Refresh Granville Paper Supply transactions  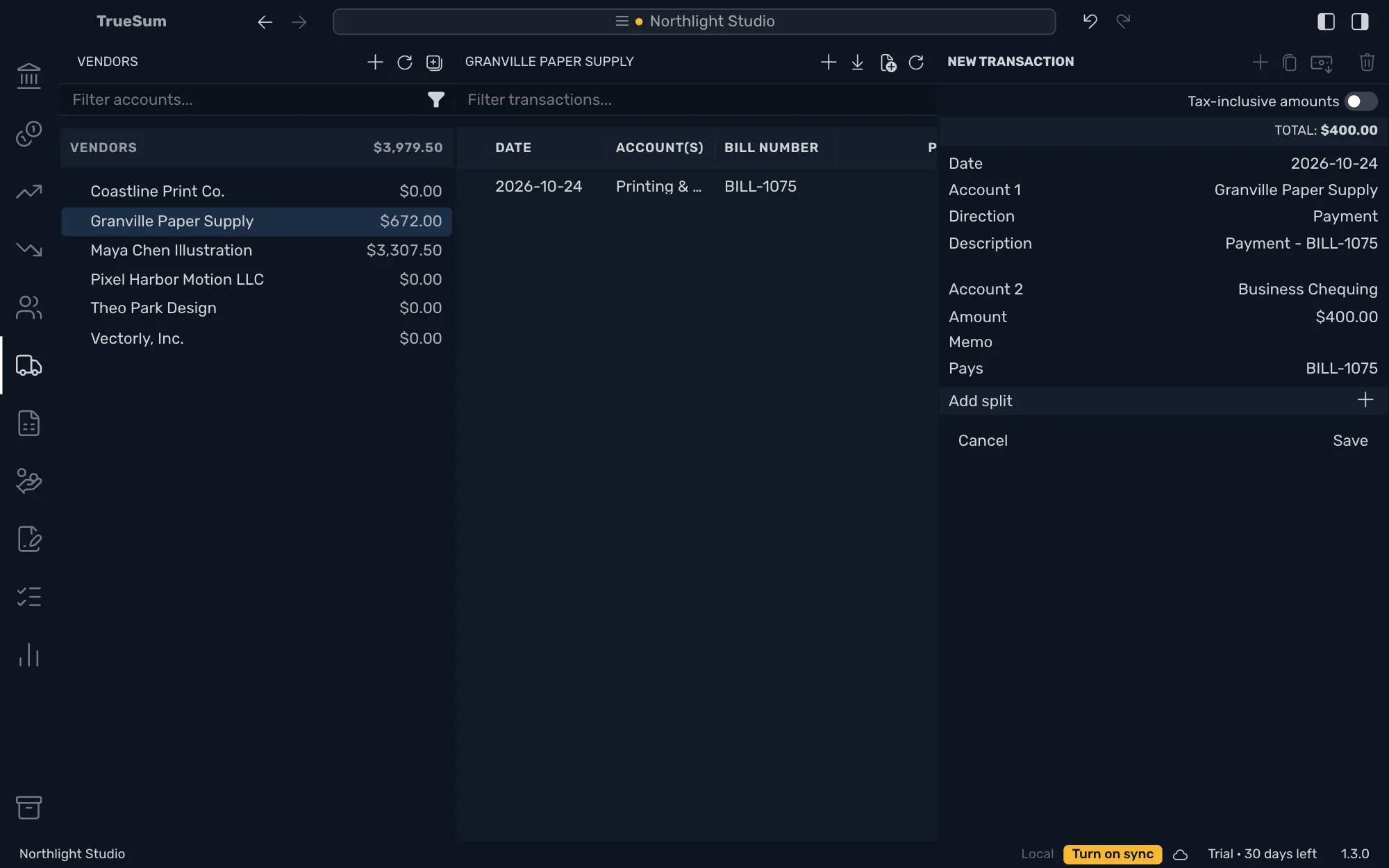pos(916,62)
